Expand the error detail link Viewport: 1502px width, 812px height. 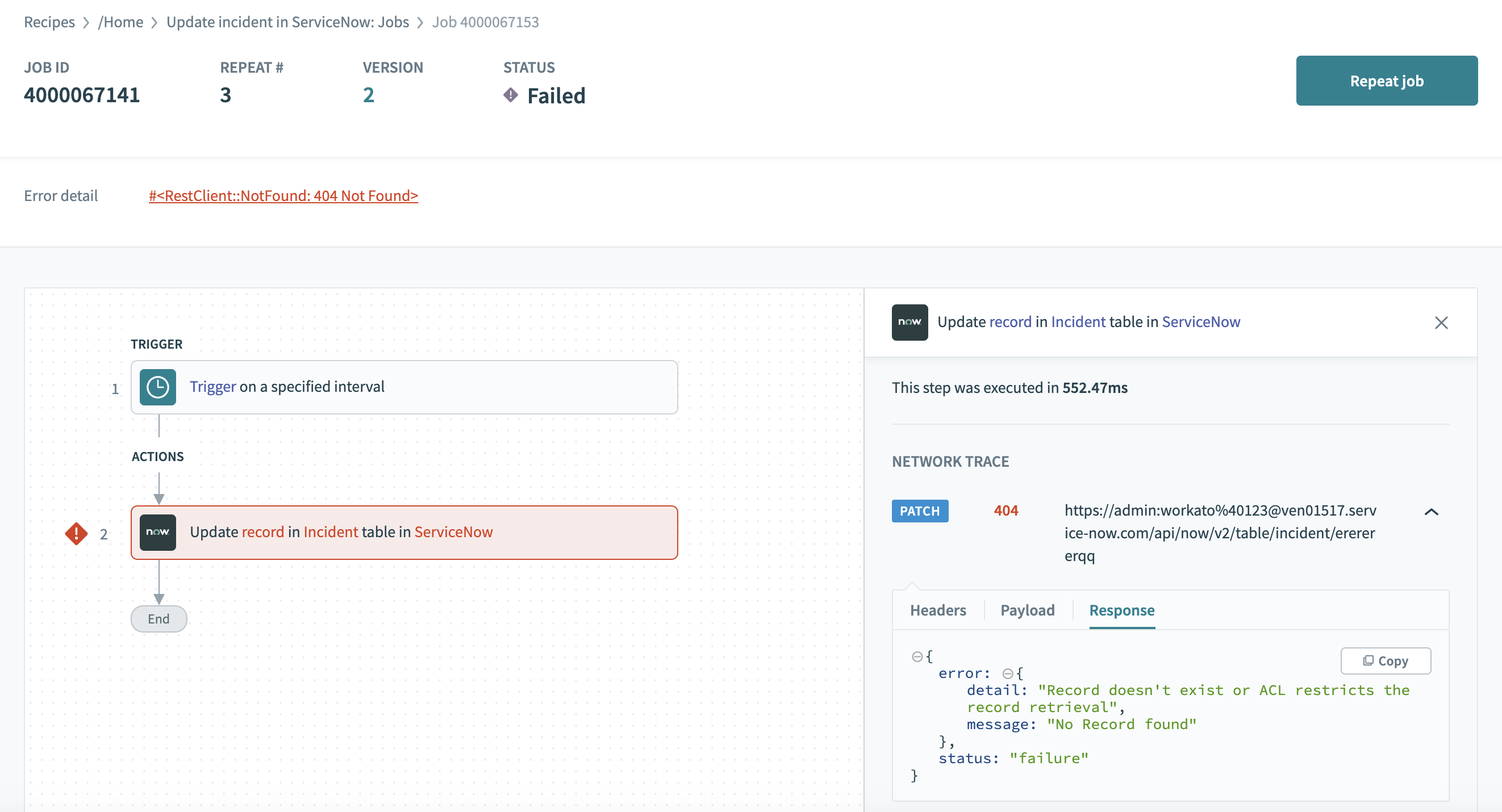coord(284,195)
